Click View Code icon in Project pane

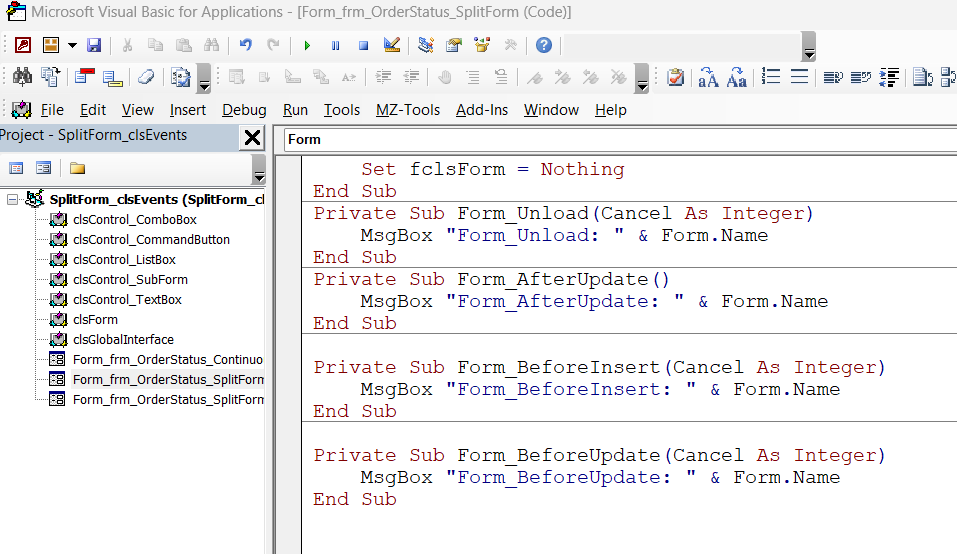click(16, 168)
